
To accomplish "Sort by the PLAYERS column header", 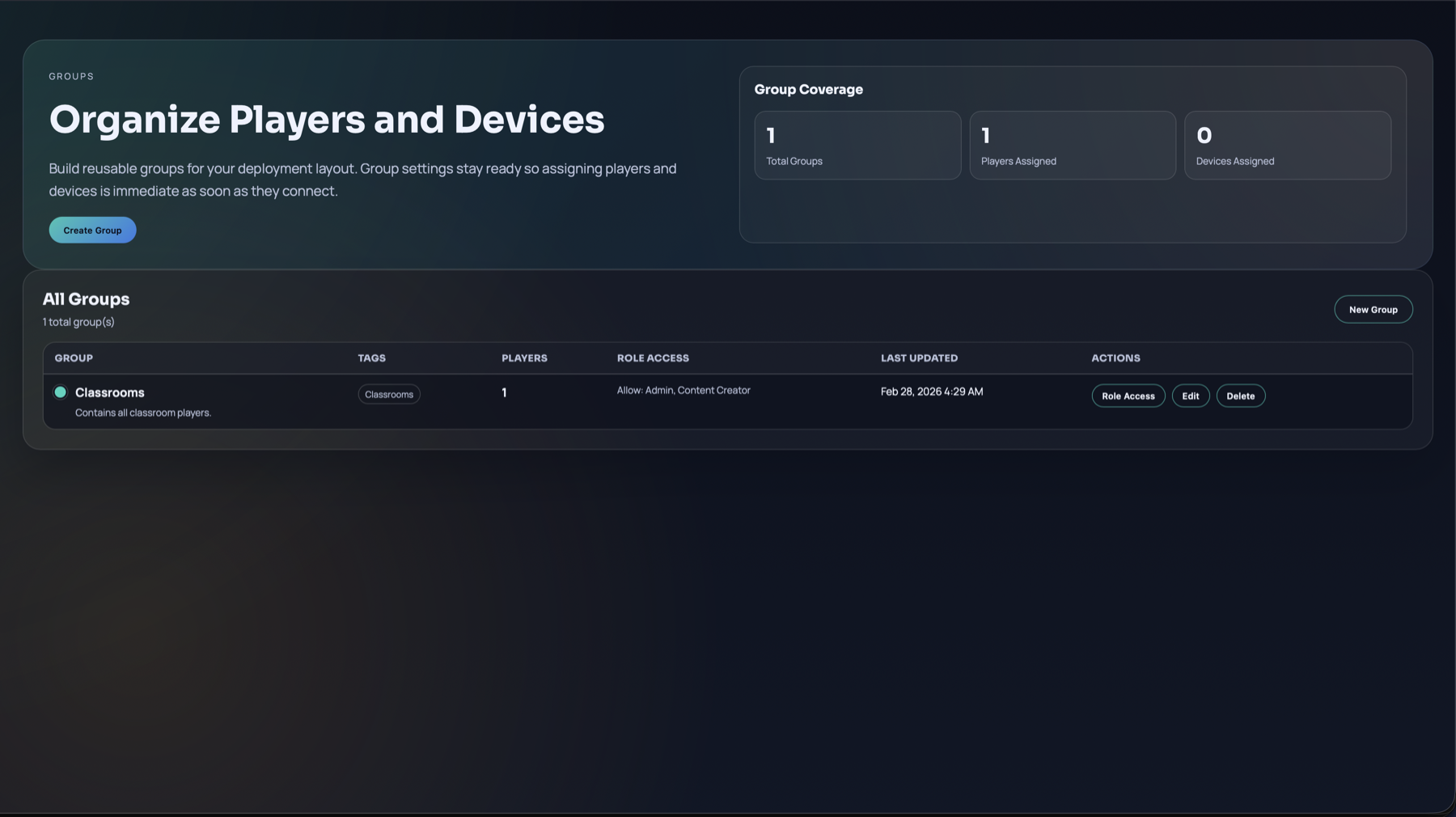I will pyautogui.click(x=523, y=358).
